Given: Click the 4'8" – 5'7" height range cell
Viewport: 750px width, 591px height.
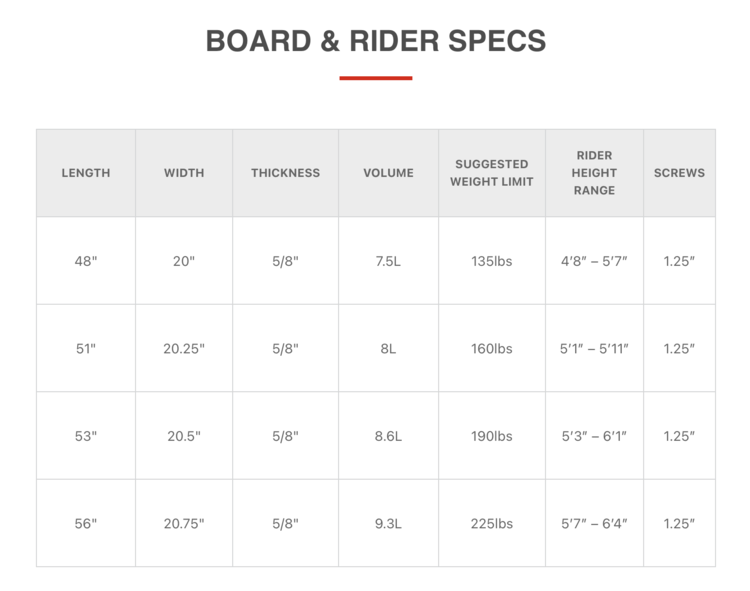Looking at the screenshot, I should click(x=594, y=261).
